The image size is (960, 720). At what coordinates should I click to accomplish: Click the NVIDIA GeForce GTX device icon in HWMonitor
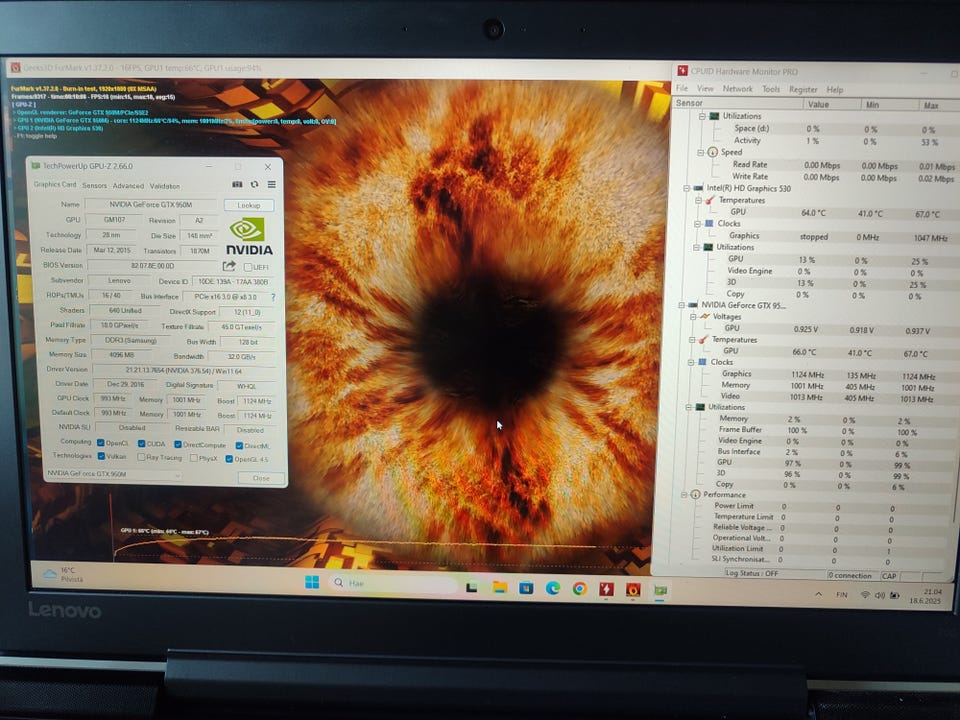692,305
